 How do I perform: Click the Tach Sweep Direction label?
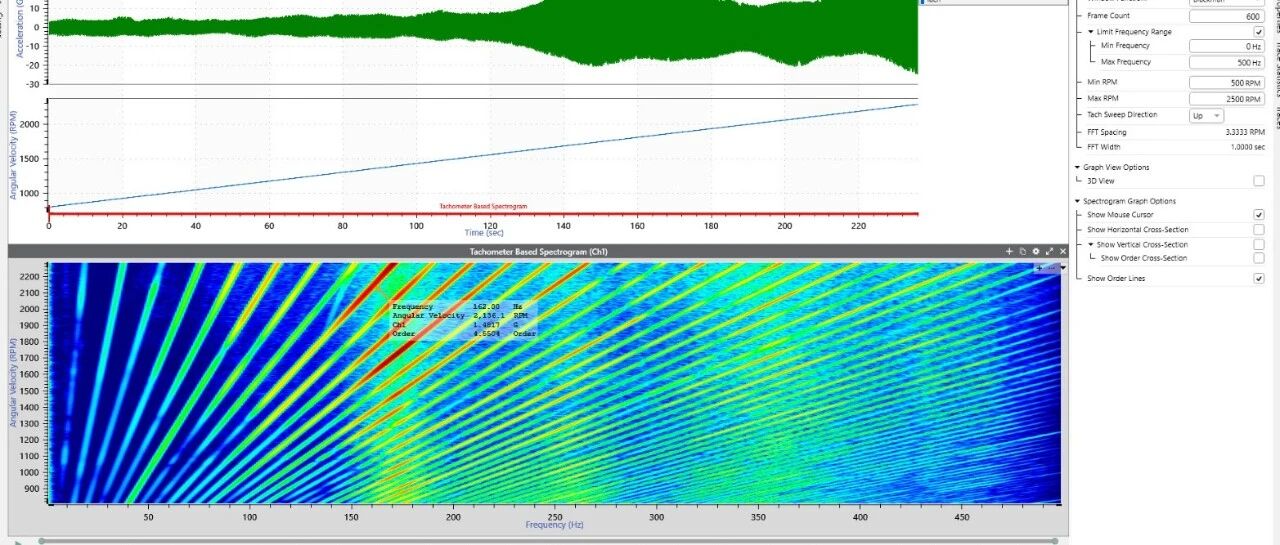click(1121, 115)
